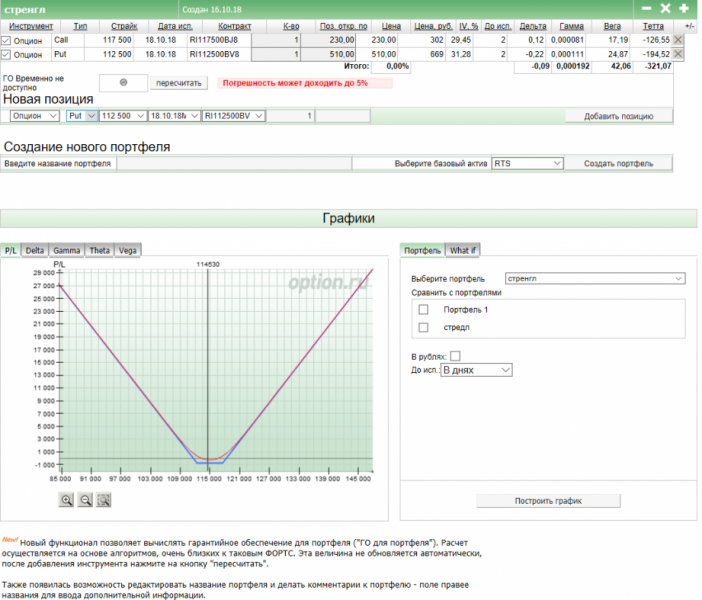Edit Call row quantity field
702x600 pixels.
[x=276, y=40]
